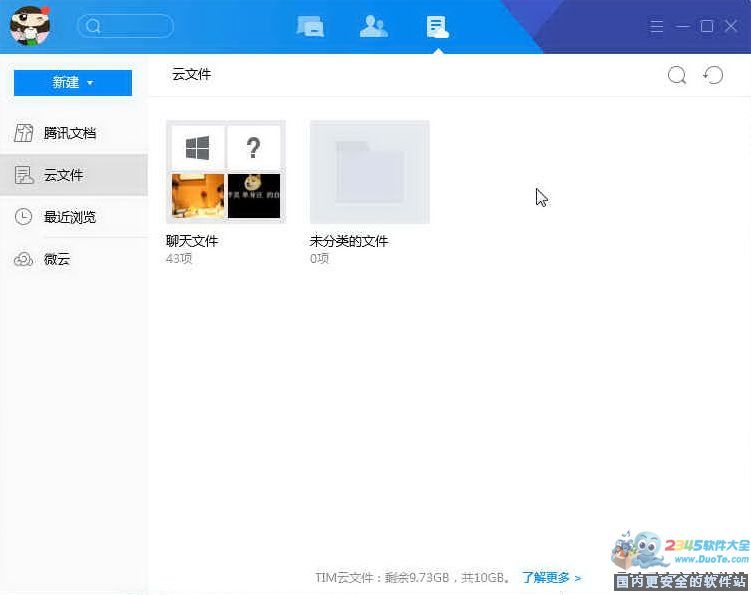
Task: Click the 聊天文件 folder name
Action: coord(192,241)
